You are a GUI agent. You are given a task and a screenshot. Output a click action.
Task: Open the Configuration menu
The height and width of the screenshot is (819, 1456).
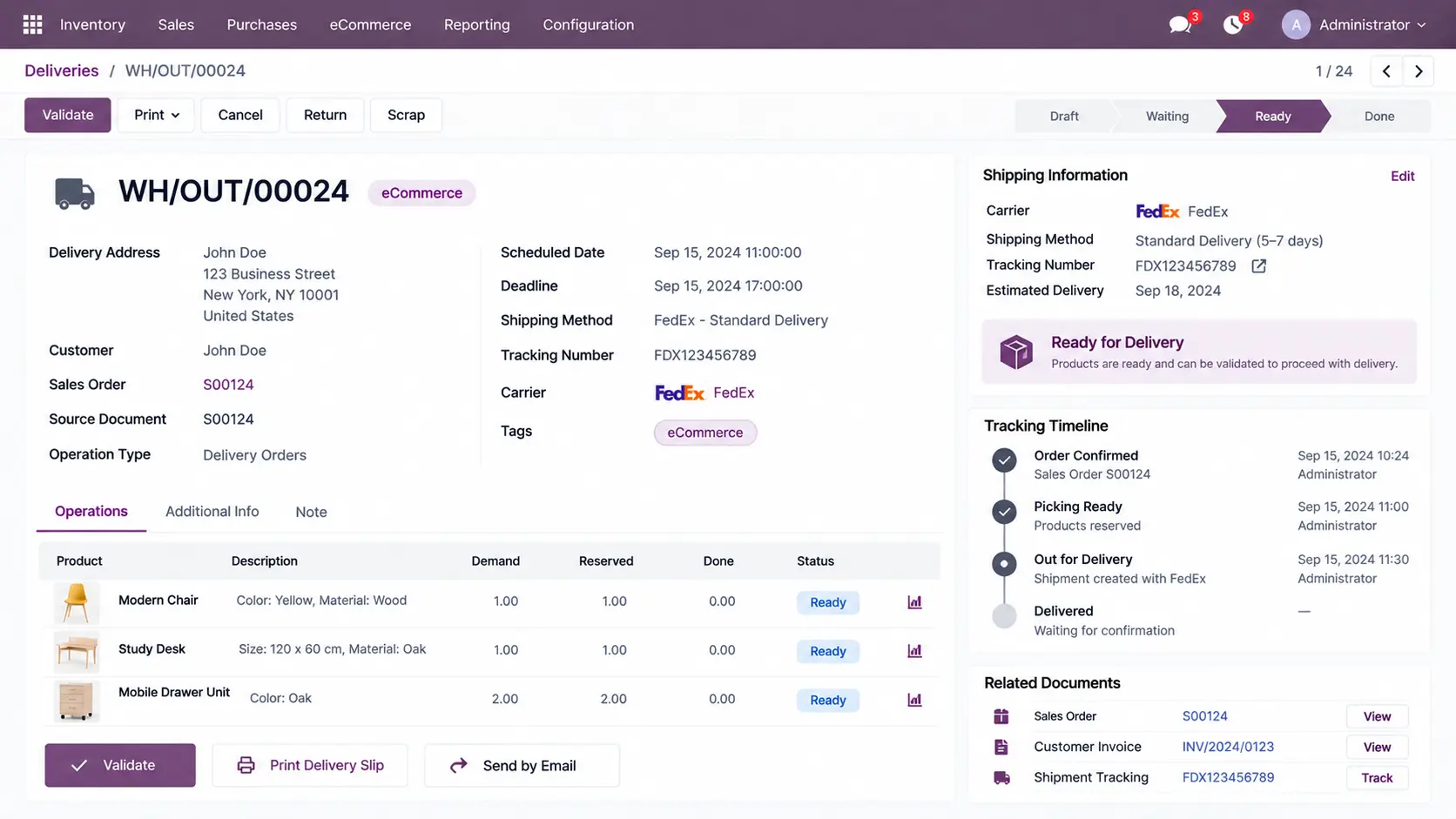click(589, 24)
